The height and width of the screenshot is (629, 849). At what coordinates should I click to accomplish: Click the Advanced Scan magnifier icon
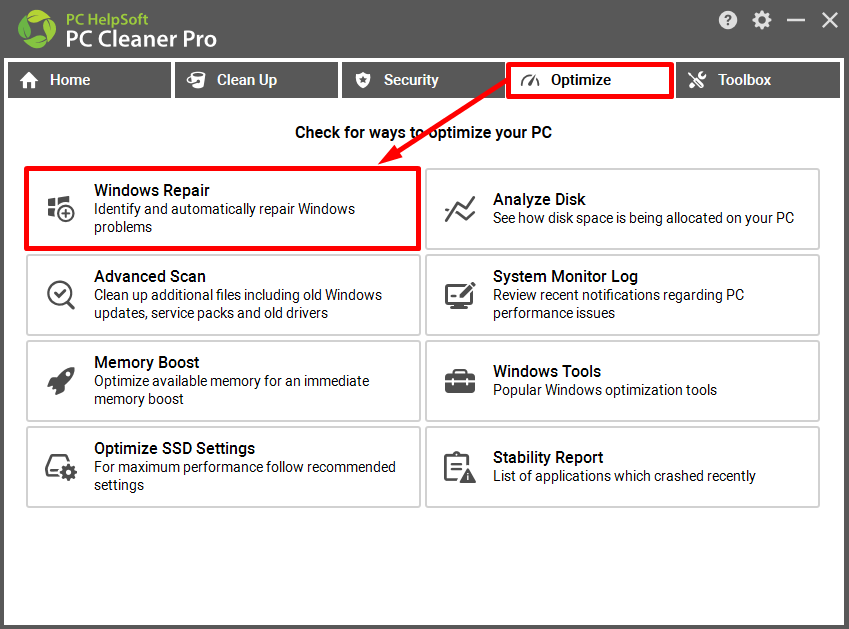(x=61, y=295)
